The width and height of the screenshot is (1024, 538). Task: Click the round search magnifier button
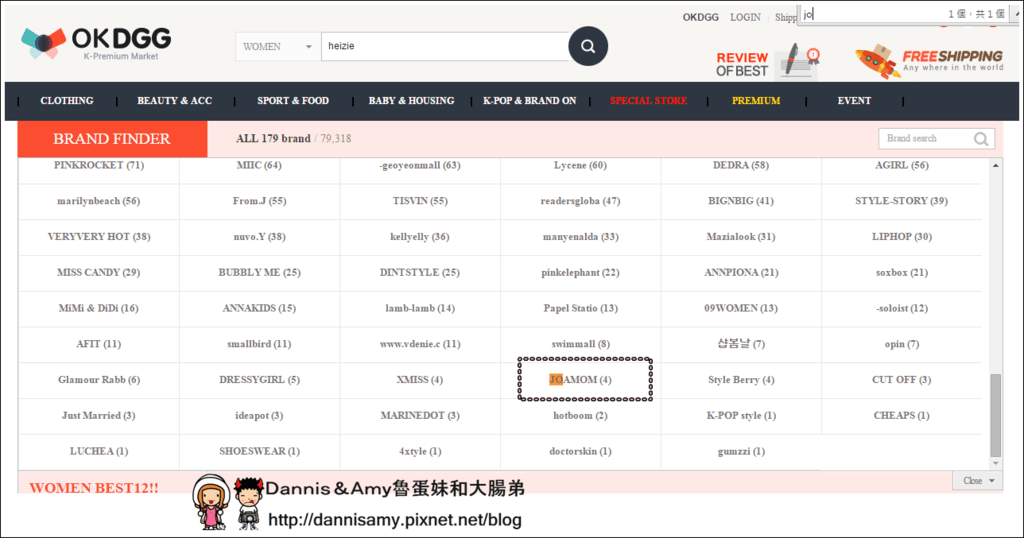(x=588, y=46)
